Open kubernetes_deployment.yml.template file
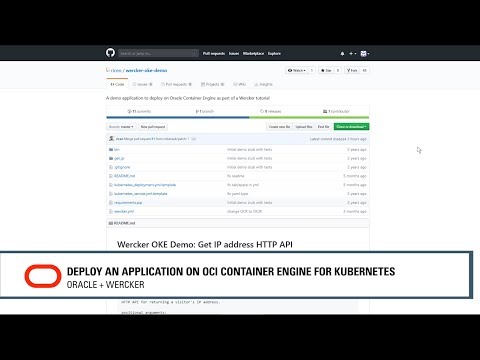The image size is (480, 360). click(x=145, y=185)
